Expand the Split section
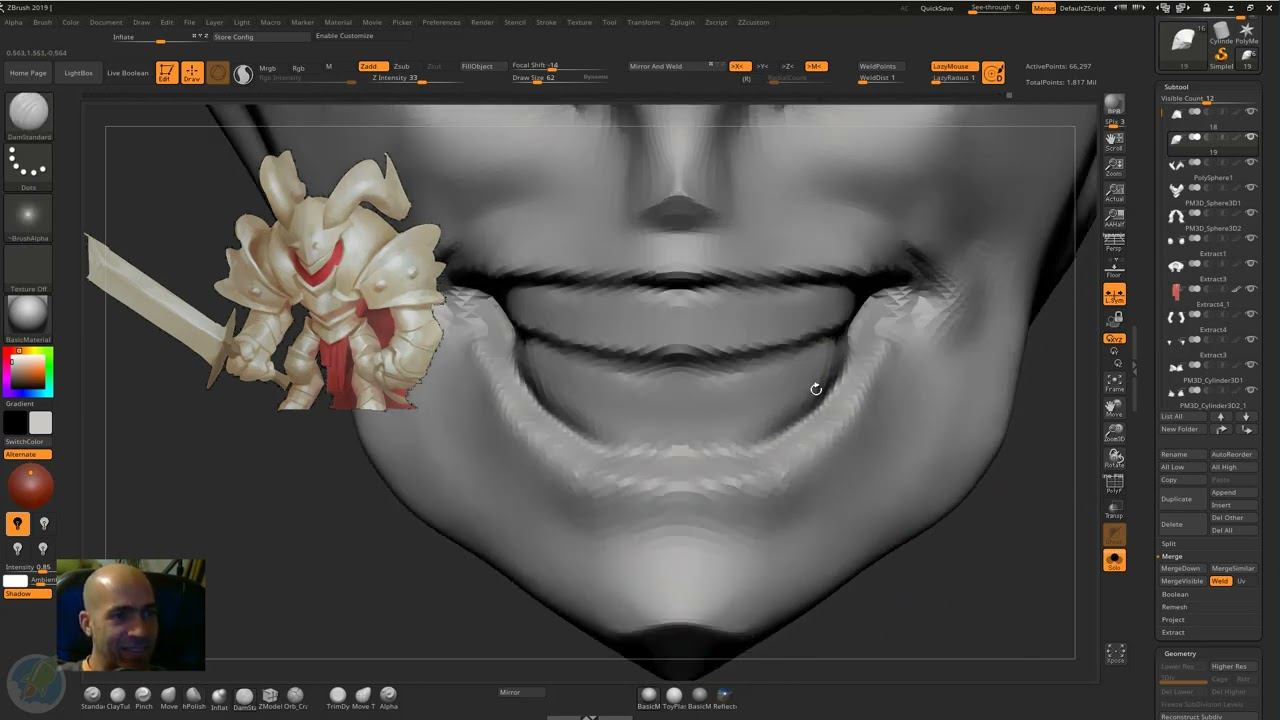Image resolution: width=1280 pixels, height=720 pixels. 1169,544
